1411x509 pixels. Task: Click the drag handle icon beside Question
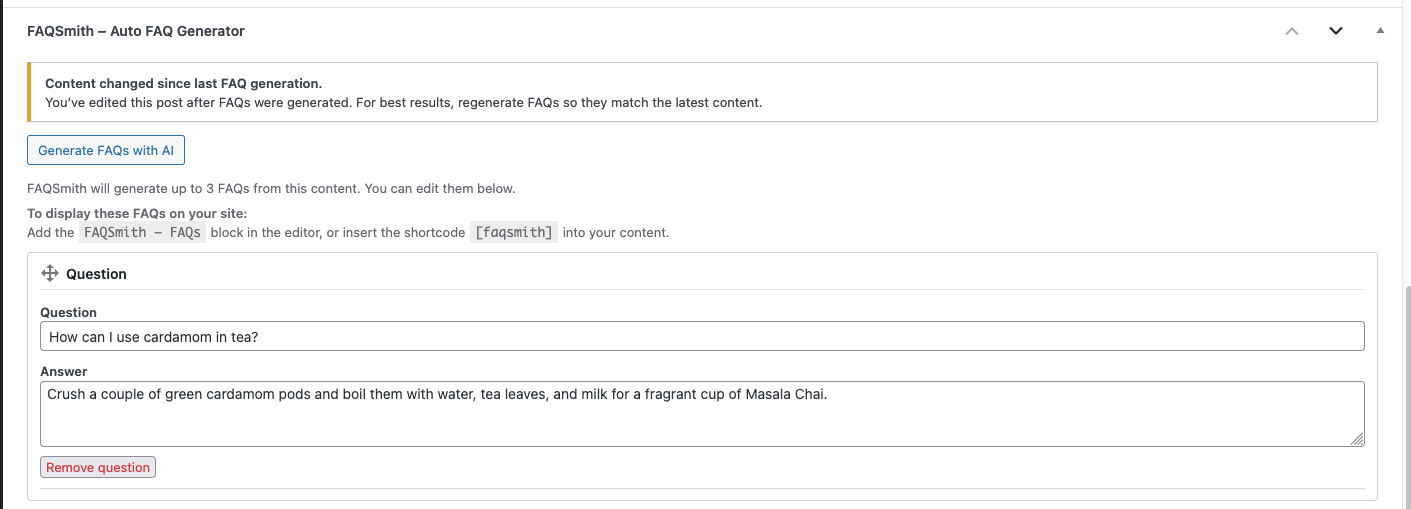pos(50,274)
